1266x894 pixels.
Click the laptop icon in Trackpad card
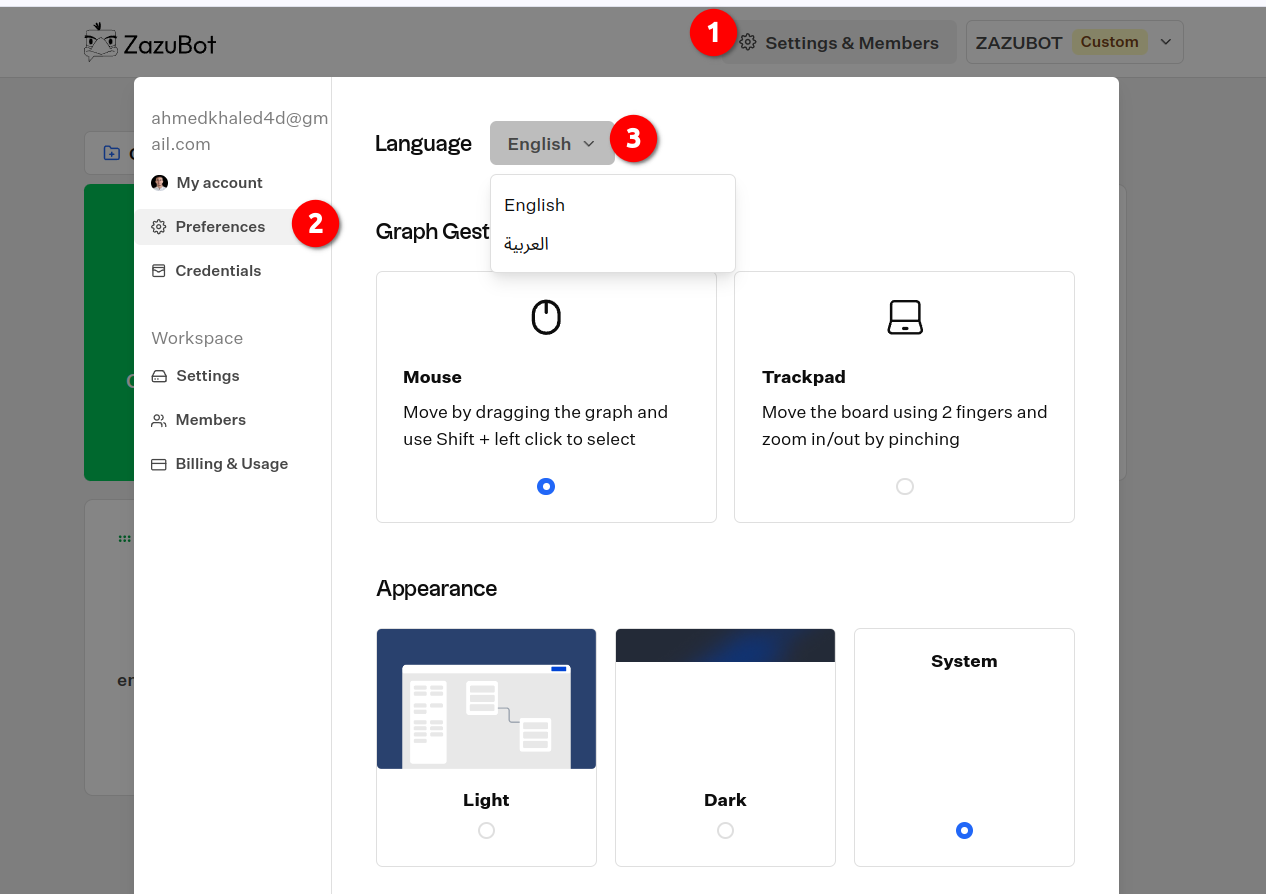point(905,317)
